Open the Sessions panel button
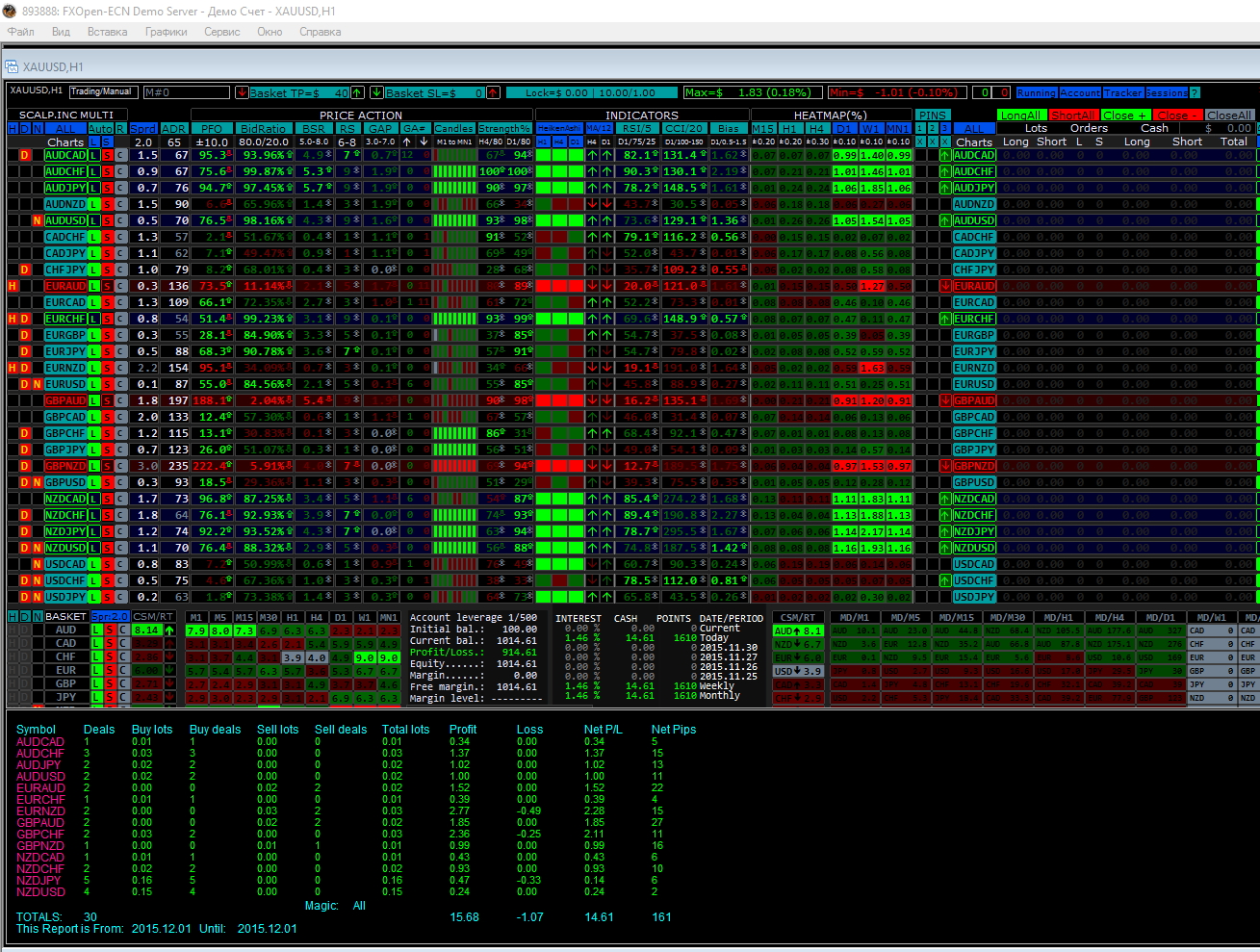This screenshot has height=952, width=1260. [1167, 92]
